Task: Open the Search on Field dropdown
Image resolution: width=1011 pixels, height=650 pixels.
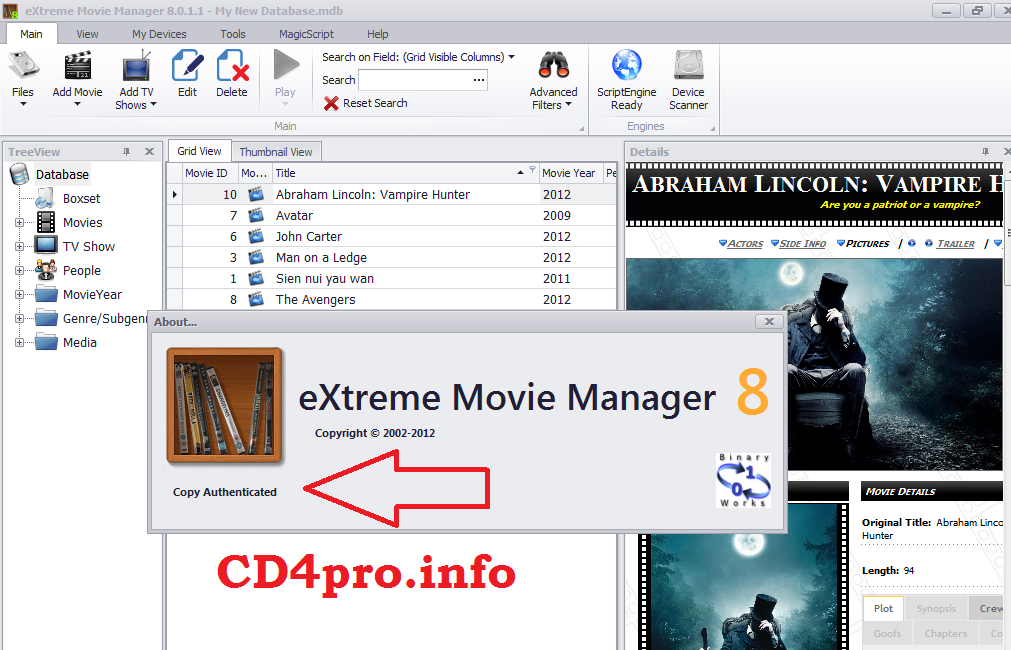Action: (x=511, y=57)
